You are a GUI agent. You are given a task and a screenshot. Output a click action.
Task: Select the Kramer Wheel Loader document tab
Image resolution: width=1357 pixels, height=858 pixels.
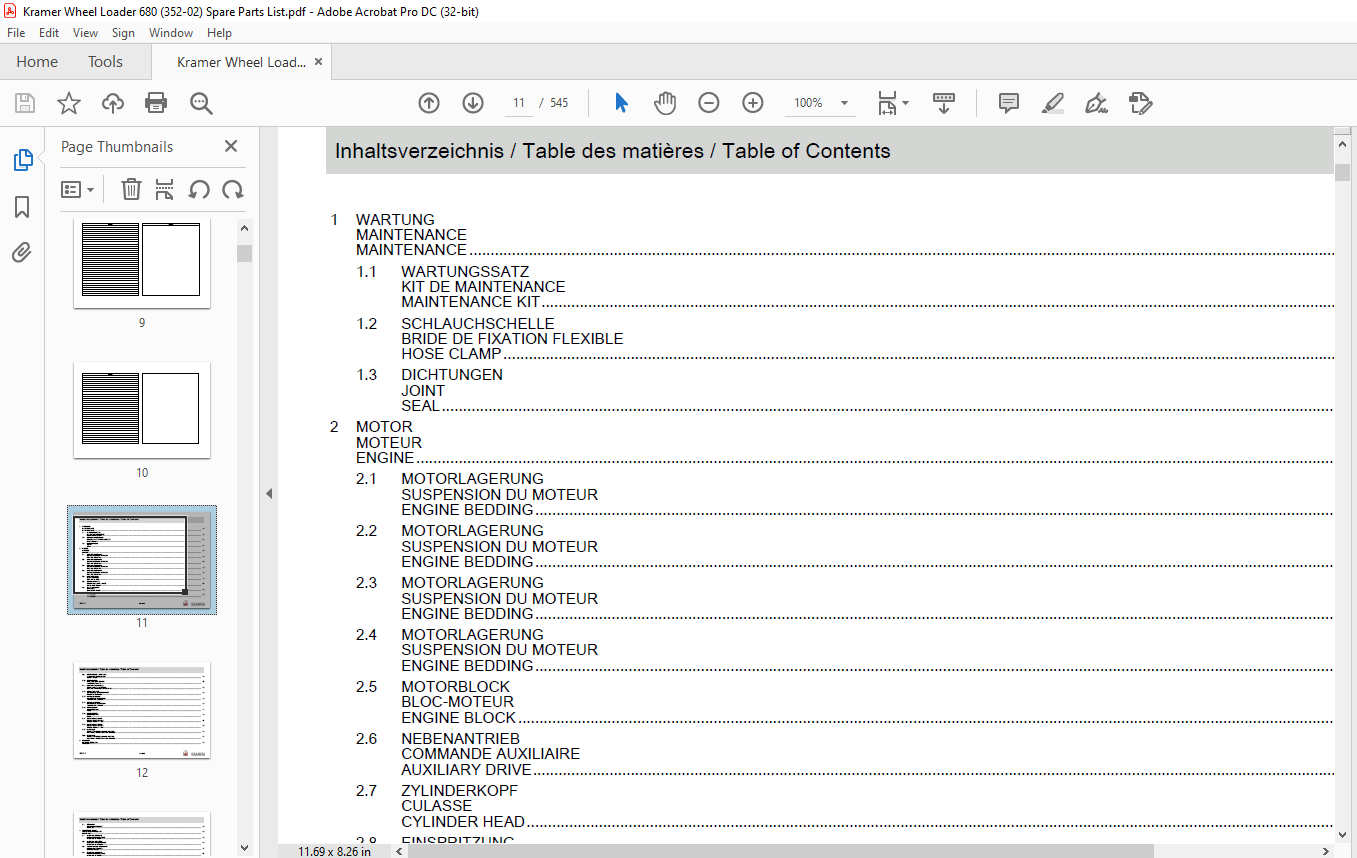coord(240,62)
